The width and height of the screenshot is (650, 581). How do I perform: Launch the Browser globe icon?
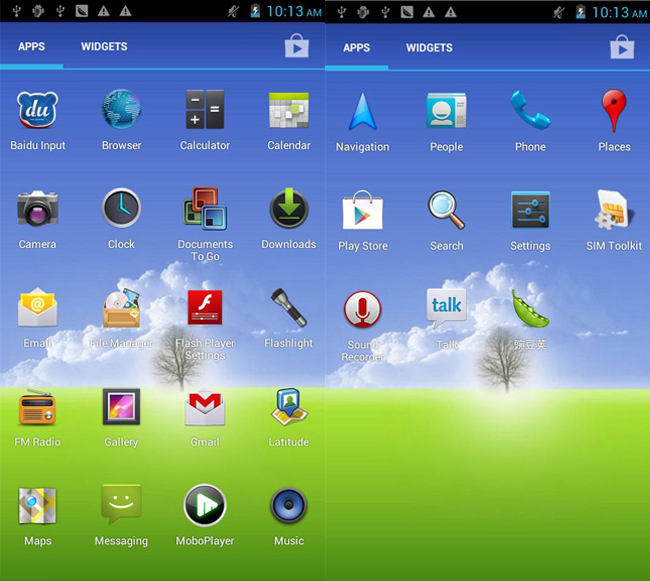(x=121, y=109)
